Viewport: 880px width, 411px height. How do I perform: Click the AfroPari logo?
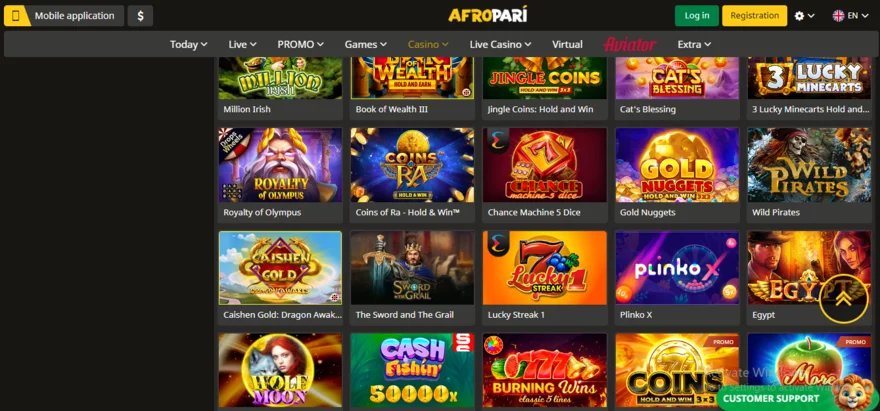click(488, 15)
